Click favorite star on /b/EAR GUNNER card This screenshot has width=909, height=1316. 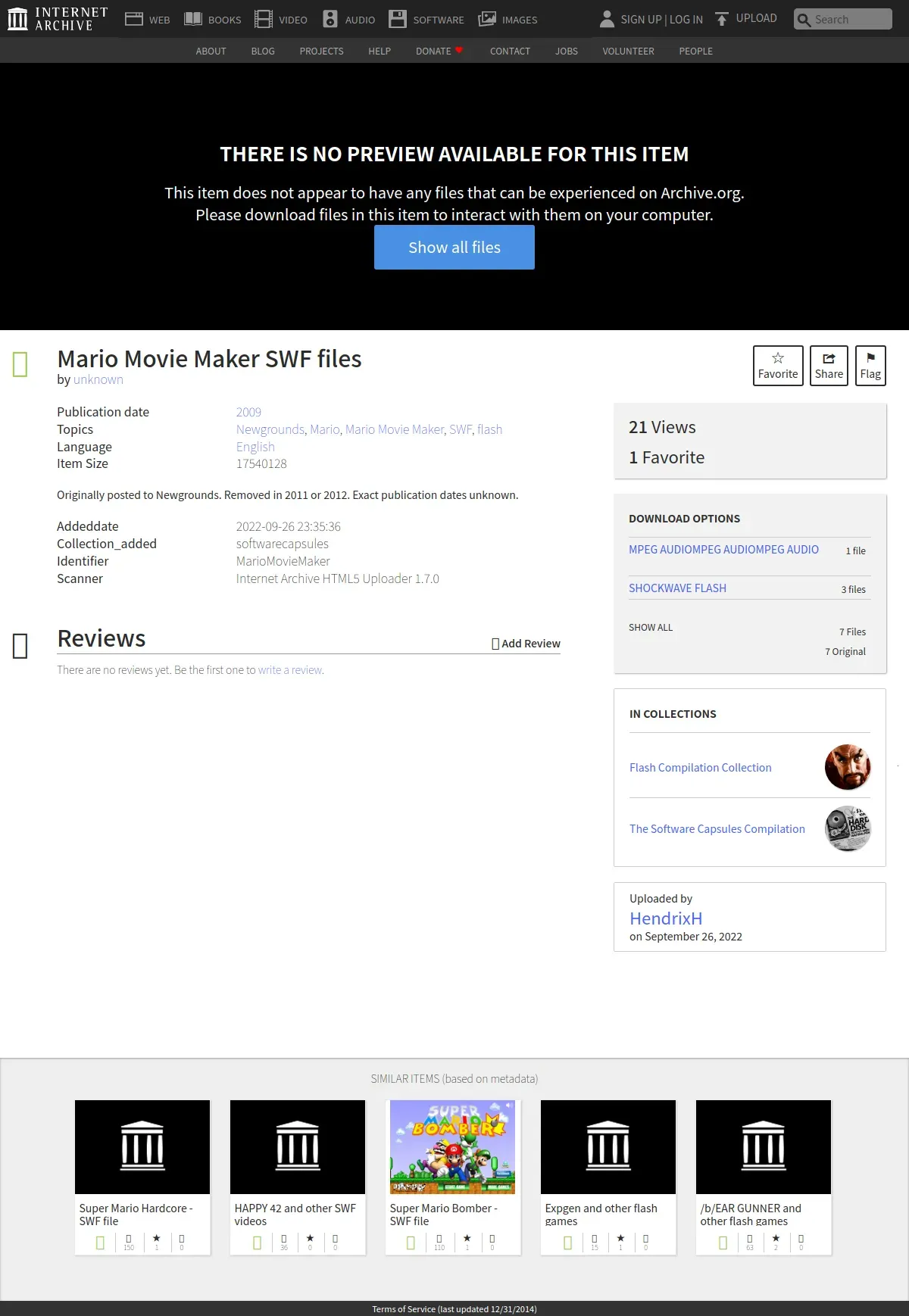(776, 1239)
